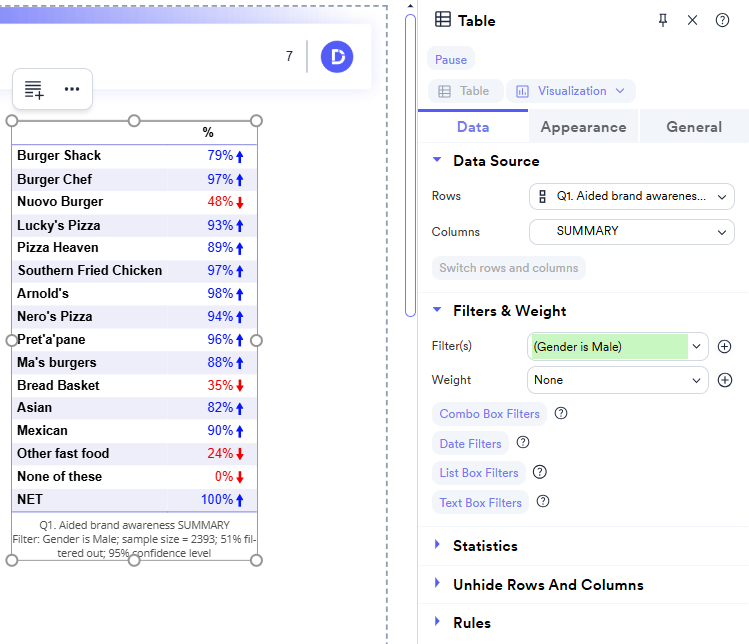749x644 pixels.
Task: Open the Columns SUMMARY dropdown
Action: coord(631,232)
